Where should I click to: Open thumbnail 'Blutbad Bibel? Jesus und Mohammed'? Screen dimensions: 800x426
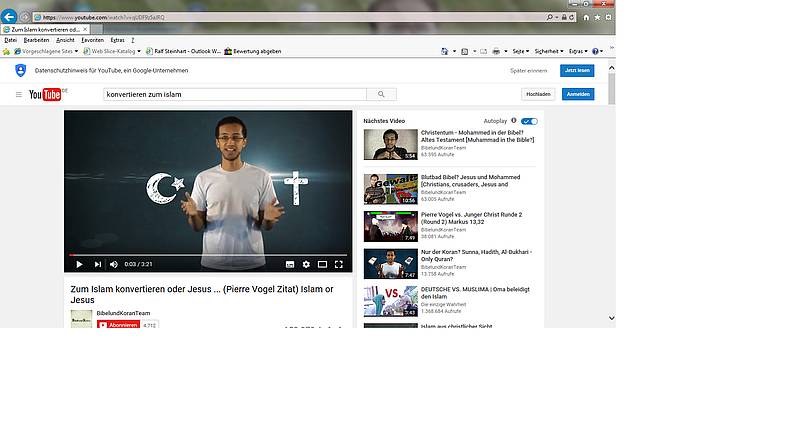(x=391, y=189)
